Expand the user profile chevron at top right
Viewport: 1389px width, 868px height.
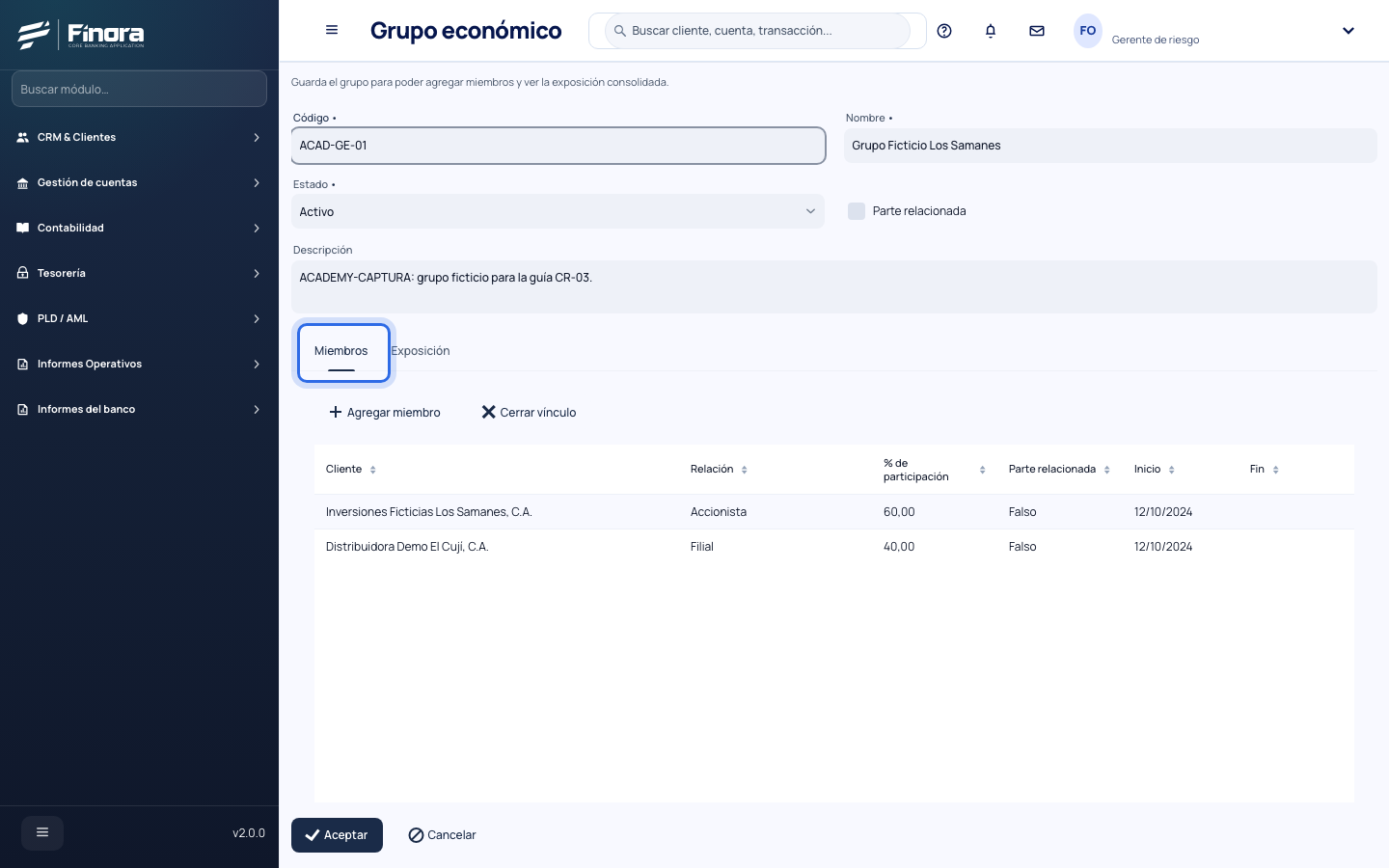(x=1348, y=31)
